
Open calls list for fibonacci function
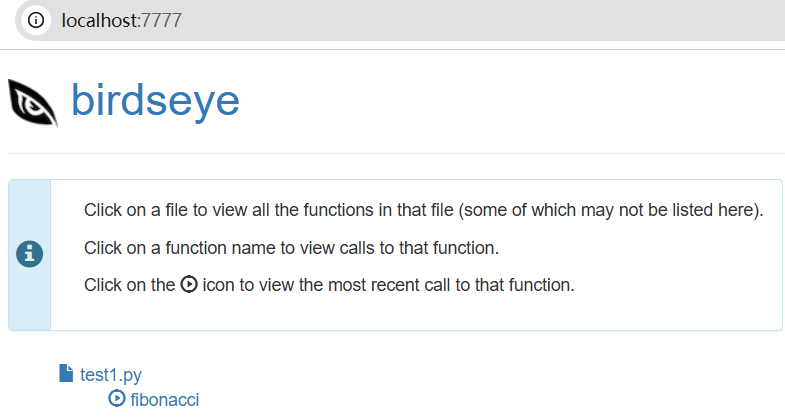165,399
